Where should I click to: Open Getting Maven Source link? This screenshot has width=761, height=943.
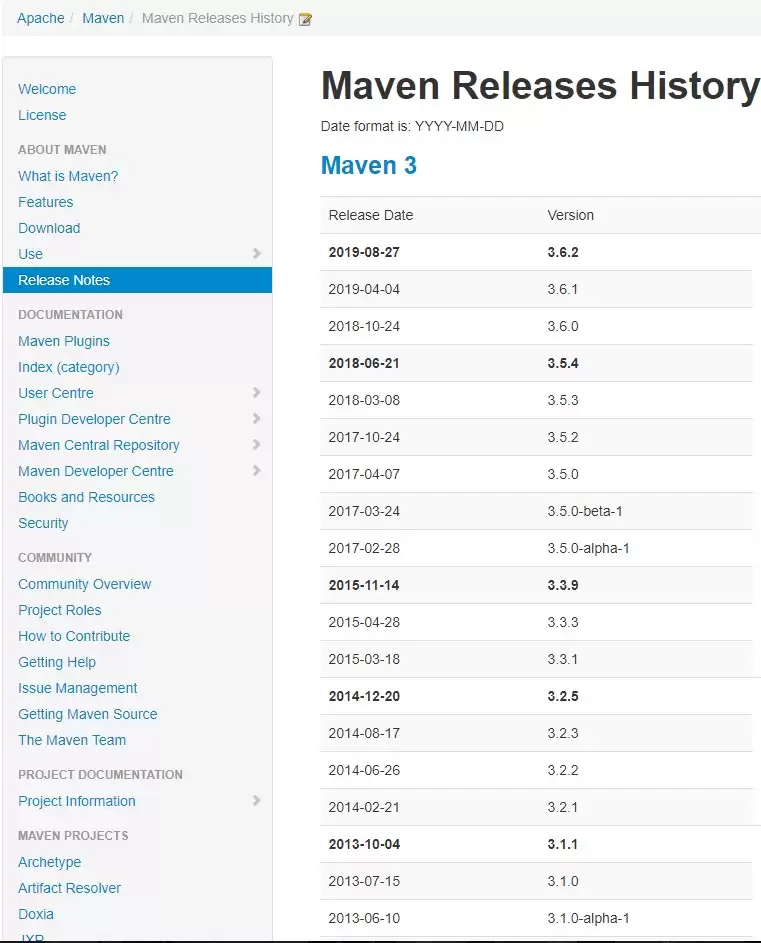(88, 714)
